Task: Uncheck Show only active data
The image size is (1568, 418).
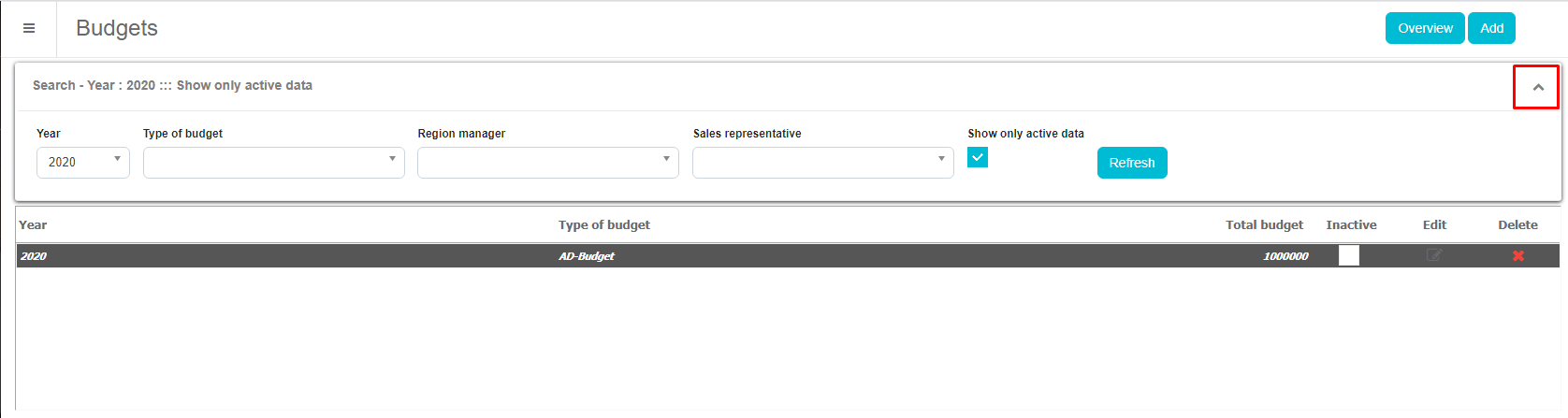Action: [x=978, y=157]
